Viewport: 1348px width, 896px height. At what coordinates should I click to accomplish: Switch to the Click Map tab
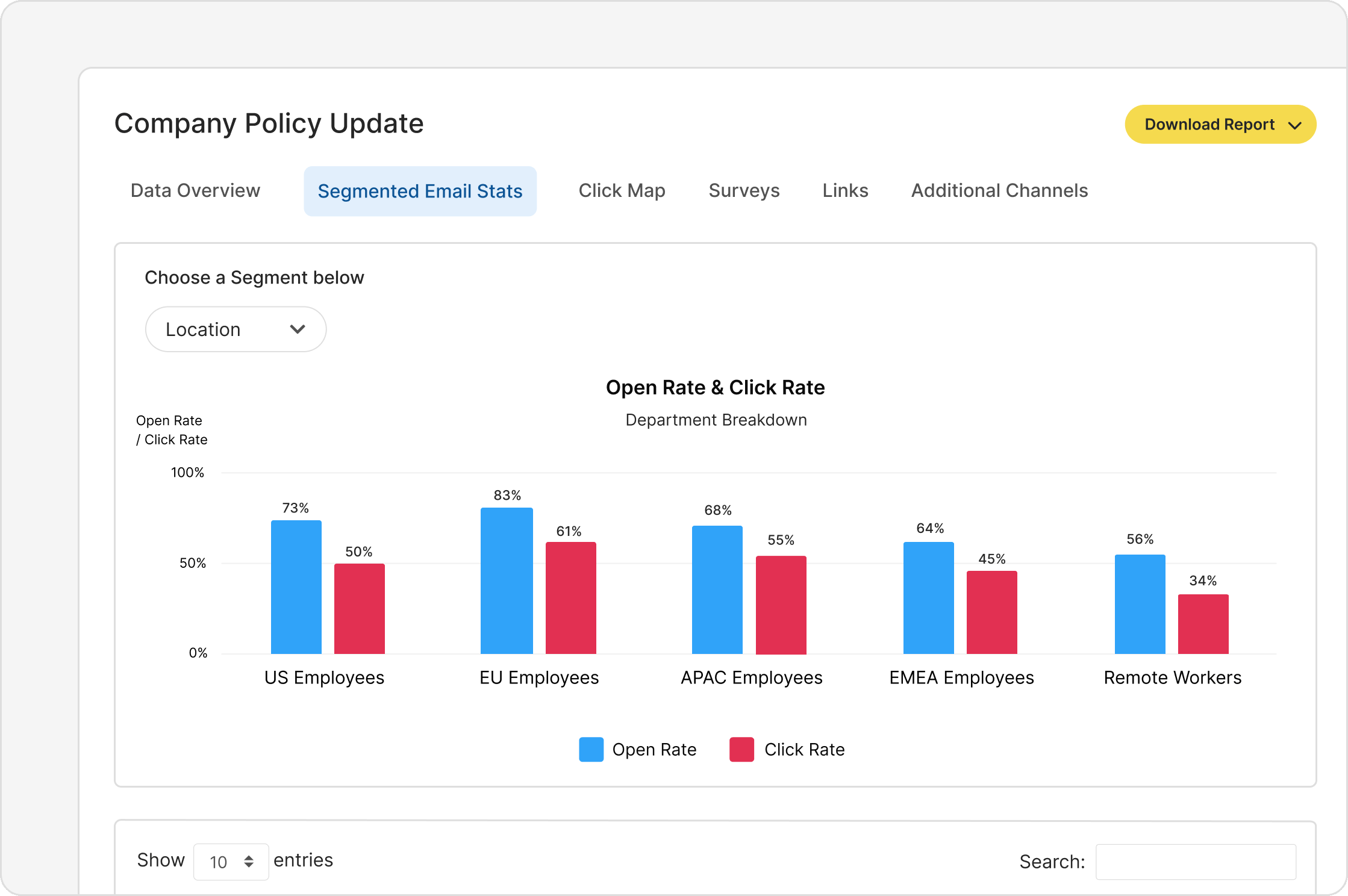[622, 191]
